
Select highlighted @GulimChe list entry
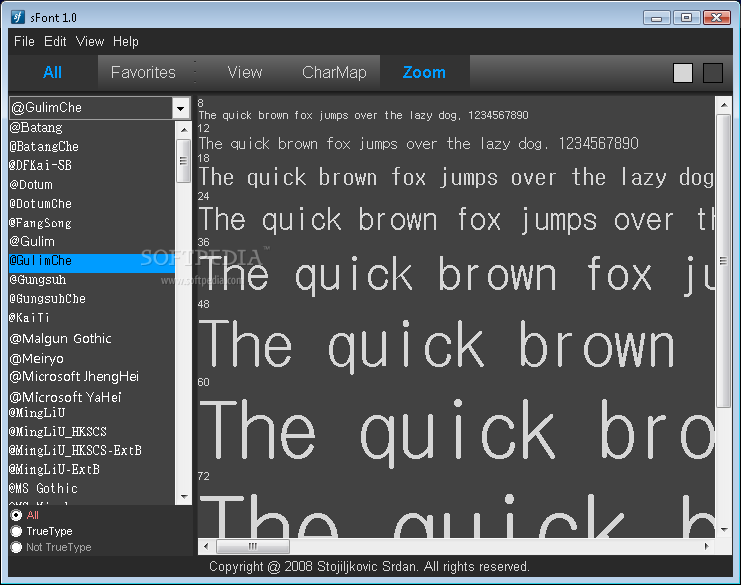click(92, 263)
